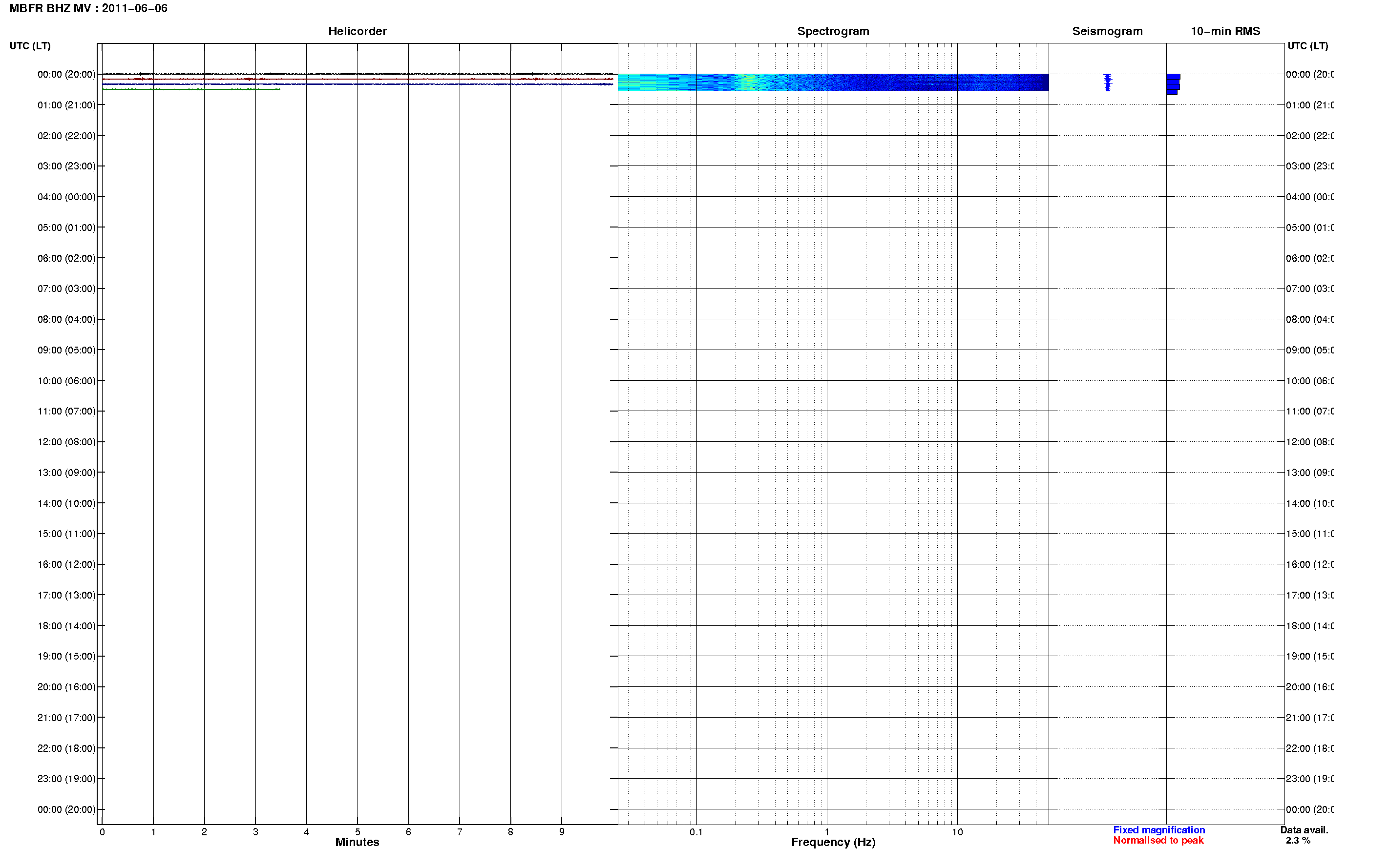Click the blue helicorder trace line
Viewport: 1389px width, 868px height.
point(358,84)
